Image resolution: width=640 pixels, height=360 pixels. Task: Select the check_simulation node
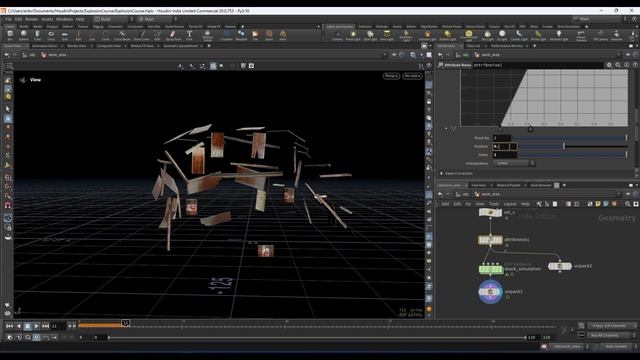tap(491, 269)
